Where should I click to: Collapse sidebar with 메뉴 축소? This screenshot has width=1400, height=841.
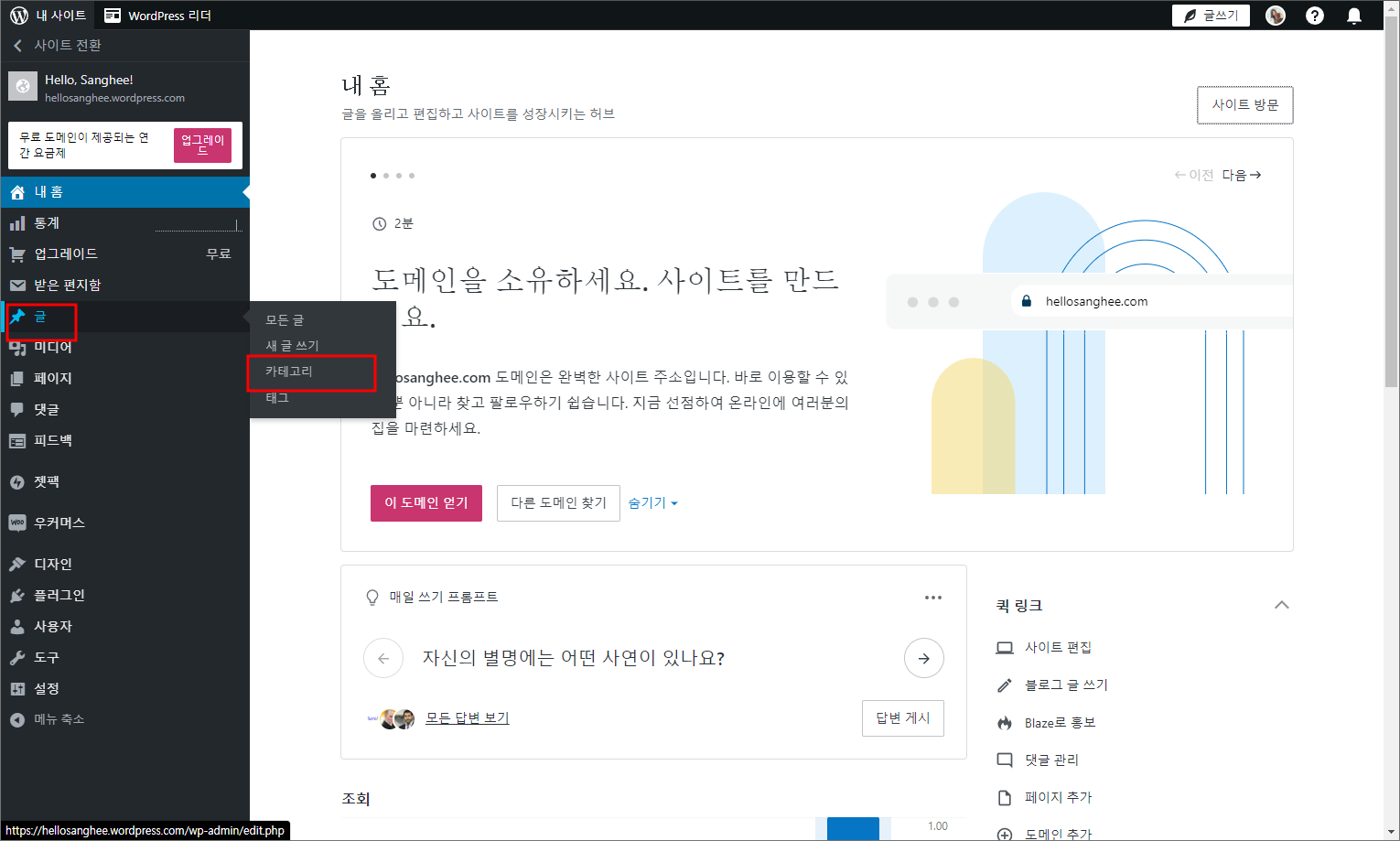pos(48,720)
